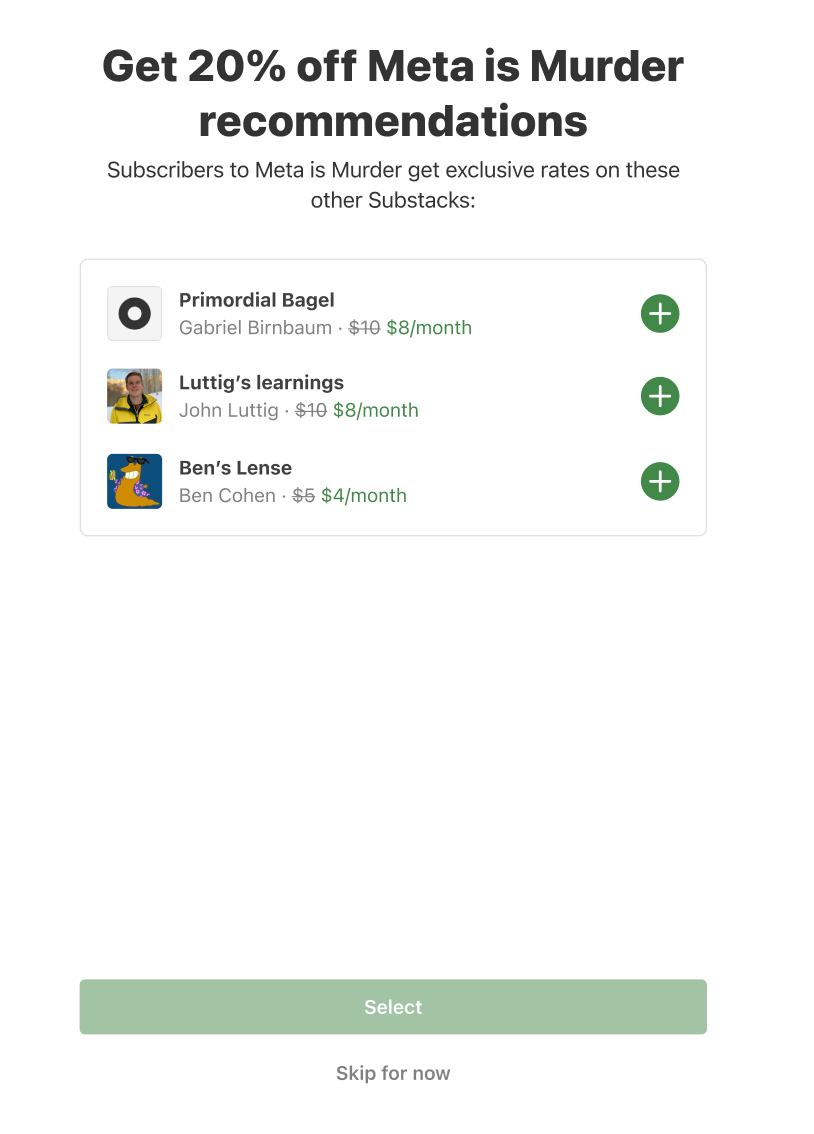
Task: Select the Ben's Lense publication name
Action: 235,468
